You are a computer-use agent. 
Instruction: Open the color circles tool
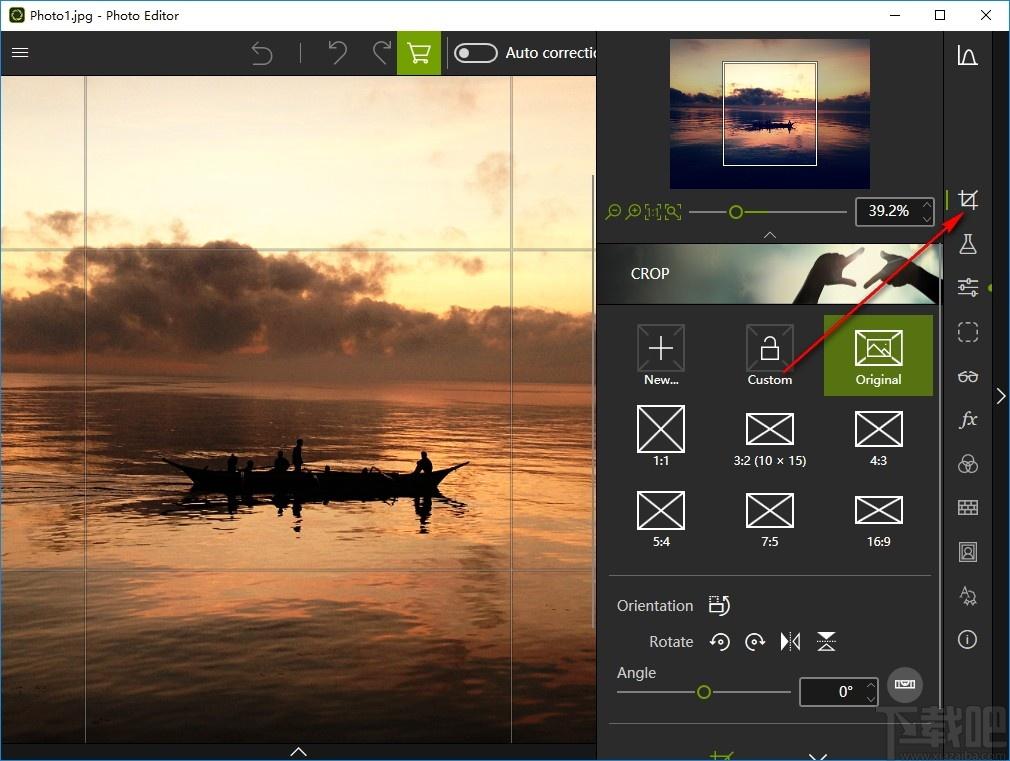967,463
